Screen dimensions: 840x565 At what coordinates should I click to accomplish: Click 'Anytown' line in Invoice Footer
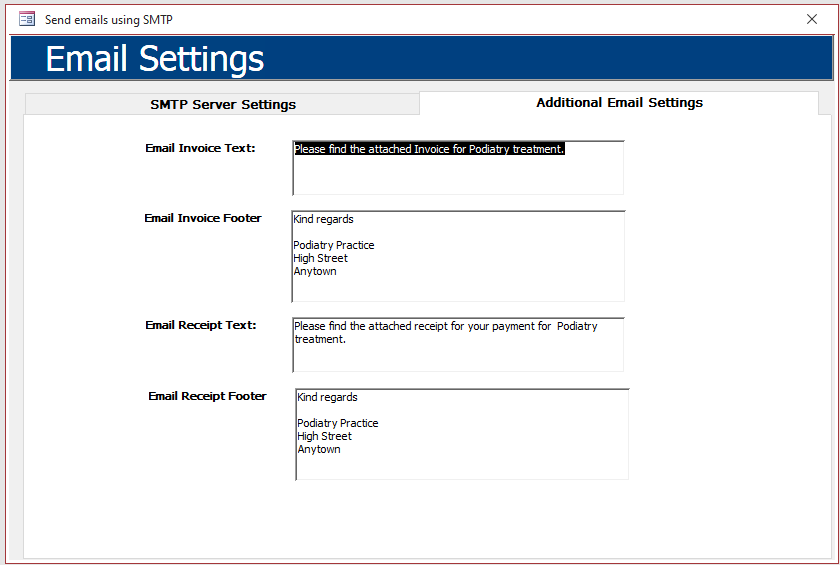click(315, 271)
